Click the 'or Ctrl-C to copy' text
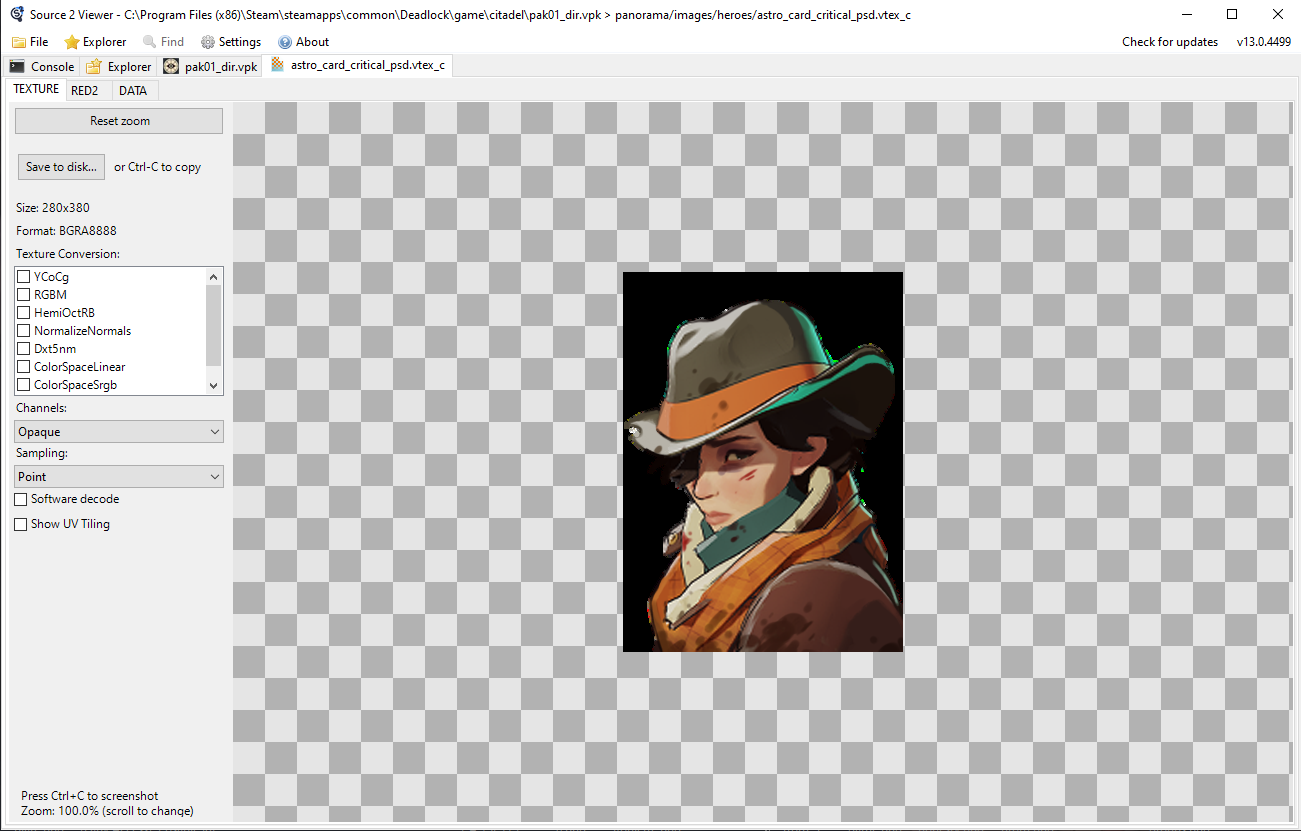The image size is (1301, 831). (x=158, y=167)
